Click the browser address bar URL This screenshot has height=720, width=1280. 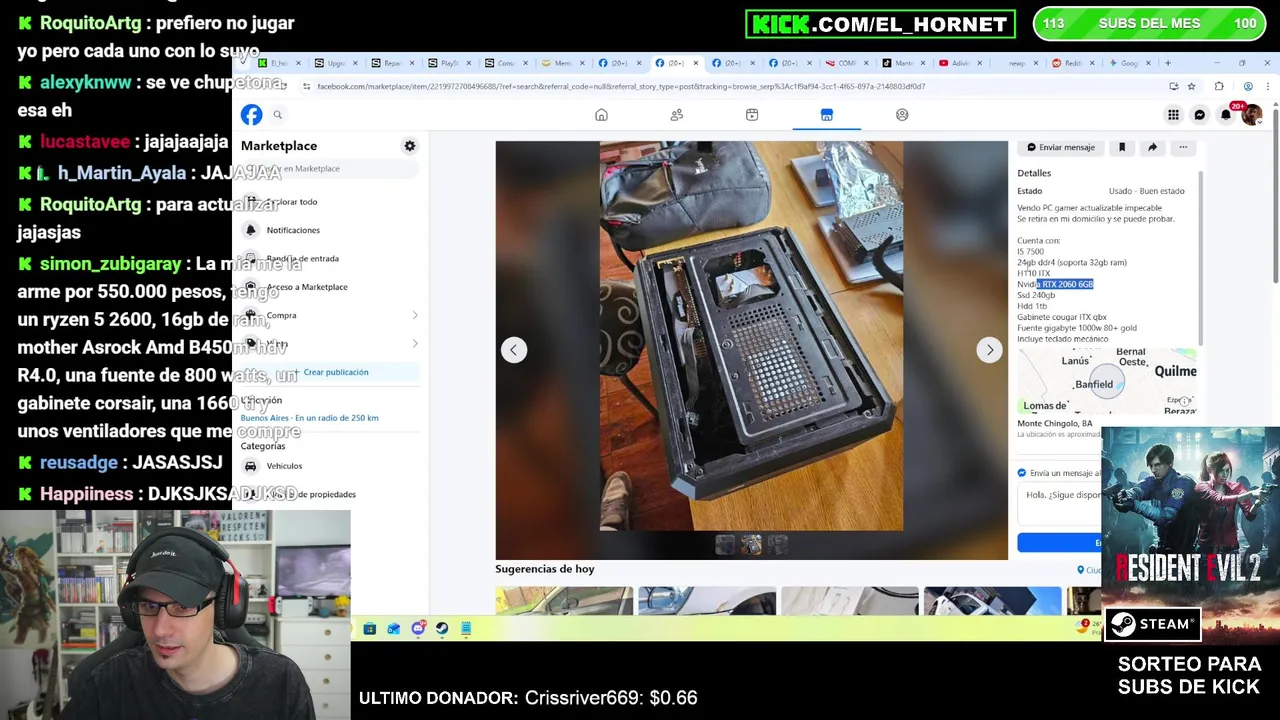click(x=620, y=86)
